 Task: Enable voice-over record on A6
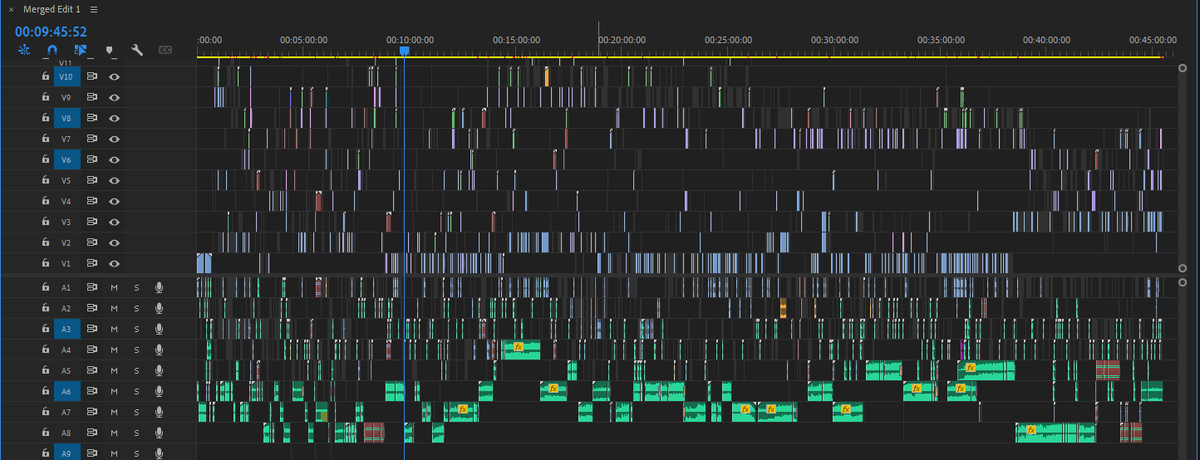tap(158, 392)
